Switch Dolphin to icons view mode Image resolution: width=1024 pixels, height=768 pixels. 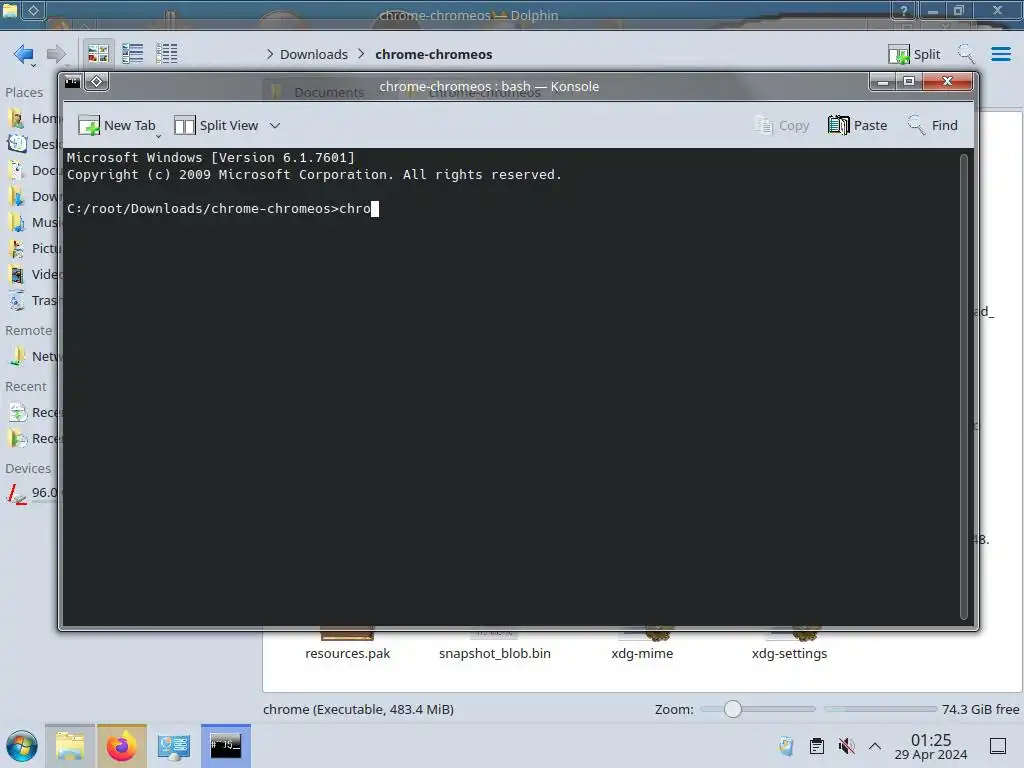coord(98,54)
